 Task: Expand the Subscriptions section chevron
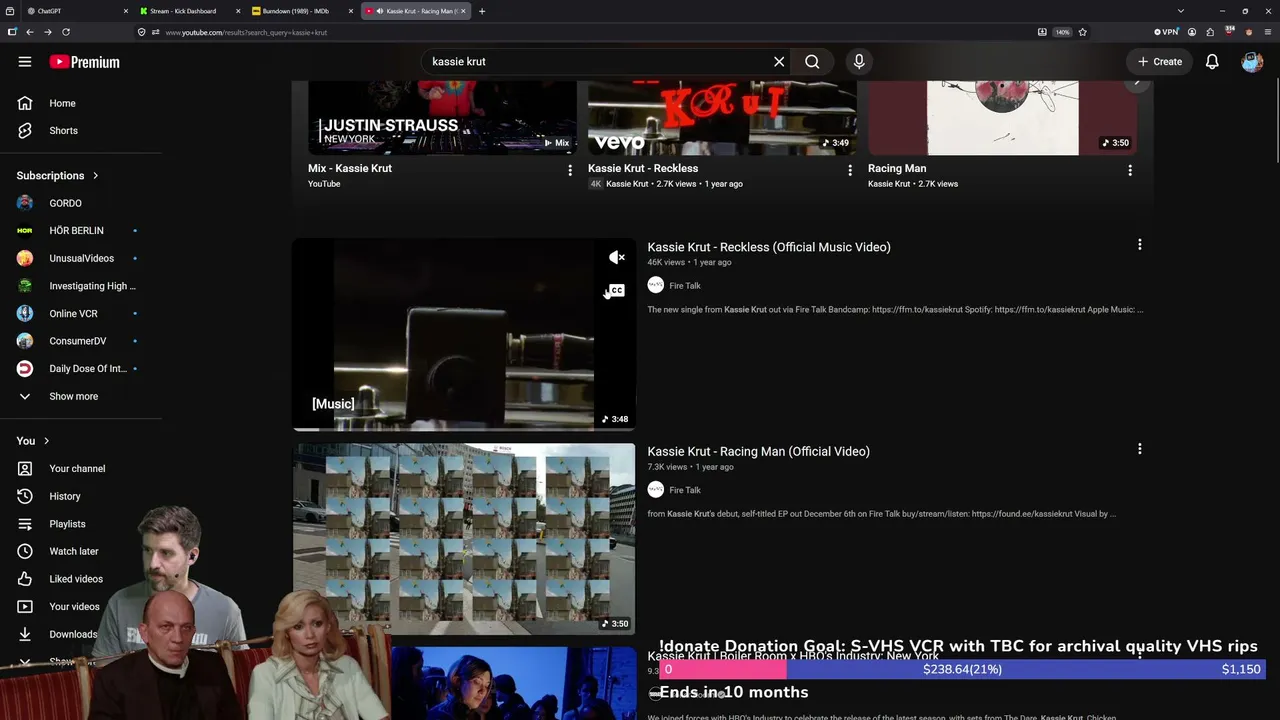(96, 176)
